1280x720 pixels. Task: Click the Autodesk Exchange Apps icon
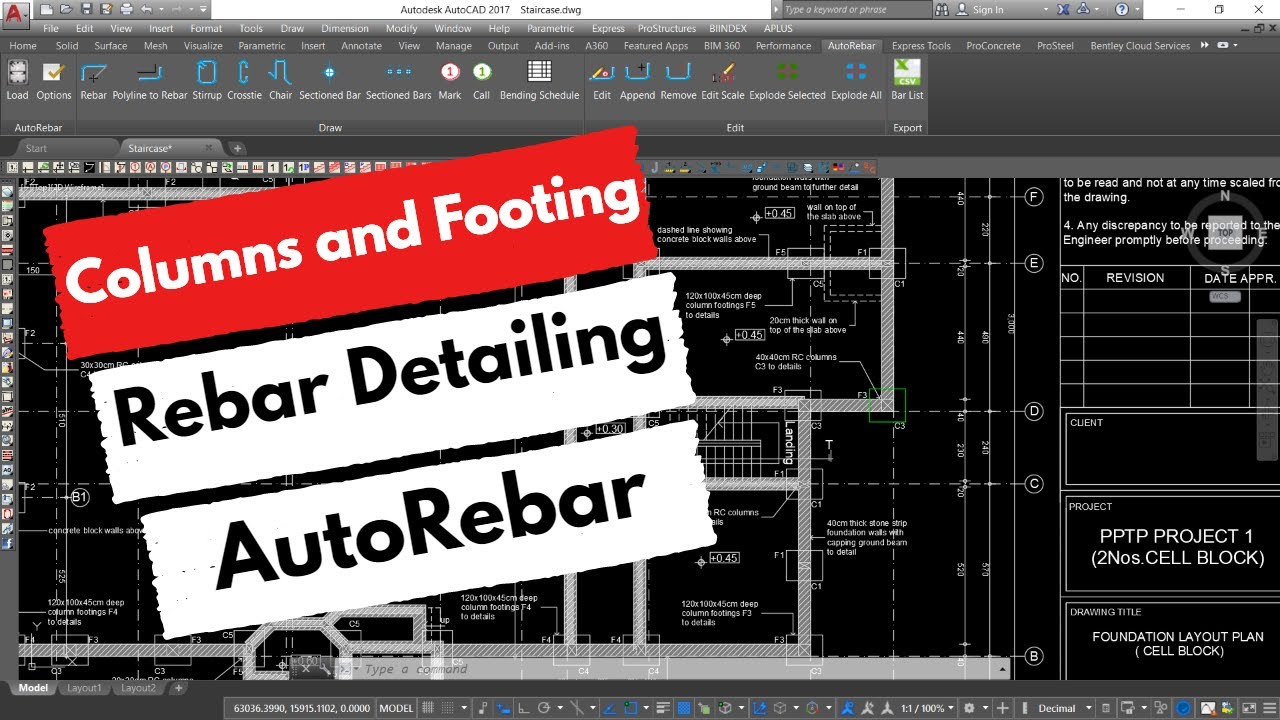1062,10
